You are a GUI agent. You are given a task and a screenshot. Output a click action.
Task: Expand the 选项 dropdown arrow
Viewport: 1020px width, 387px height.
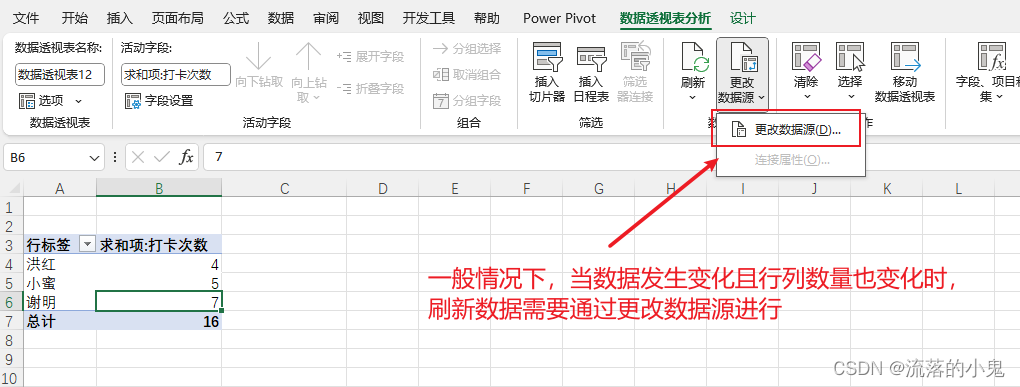tap(79, 101)
